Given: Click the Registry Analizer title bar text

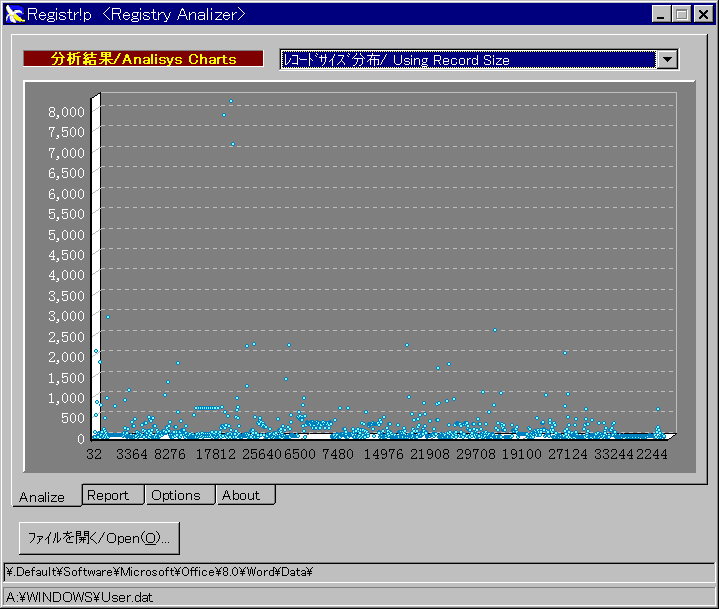Looking at the screenshot, I should [x=136, y=15].
